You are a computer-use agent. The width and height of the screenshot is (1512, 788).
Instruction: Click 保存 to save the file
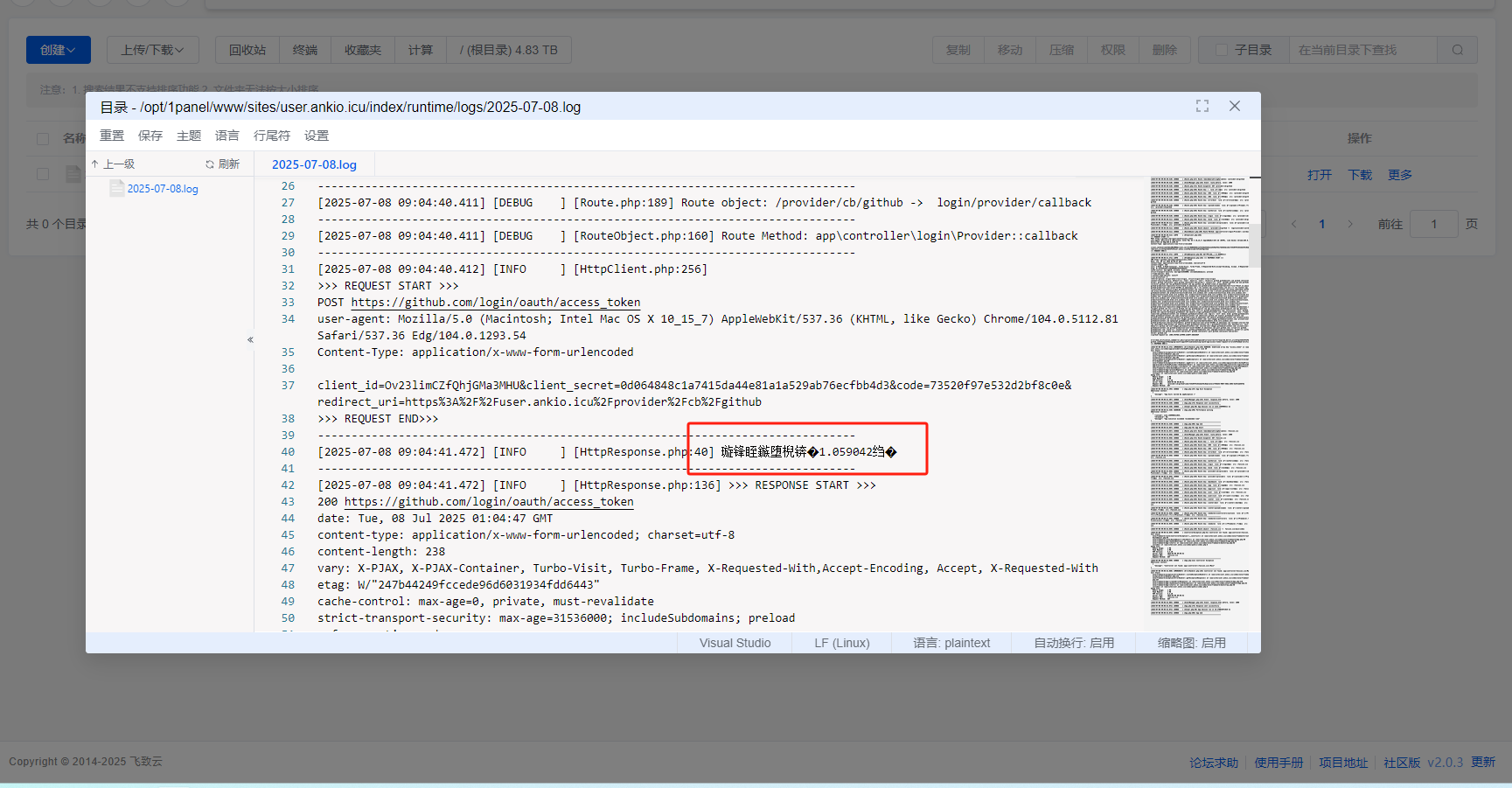[x=150, y=136]
